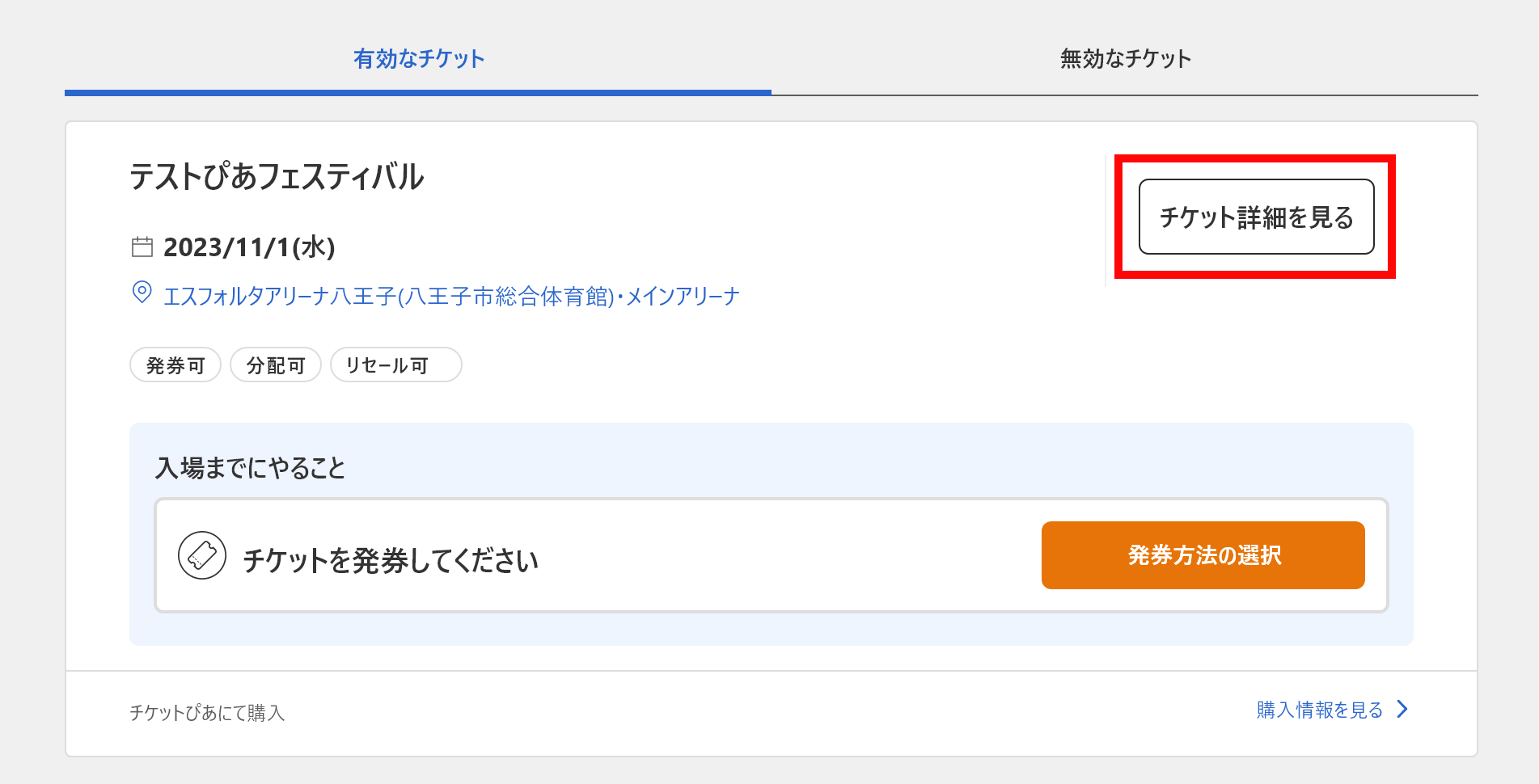Click the calendar icon beside the event date
This screenshot has height=784, width=1539.
(142, 247)
